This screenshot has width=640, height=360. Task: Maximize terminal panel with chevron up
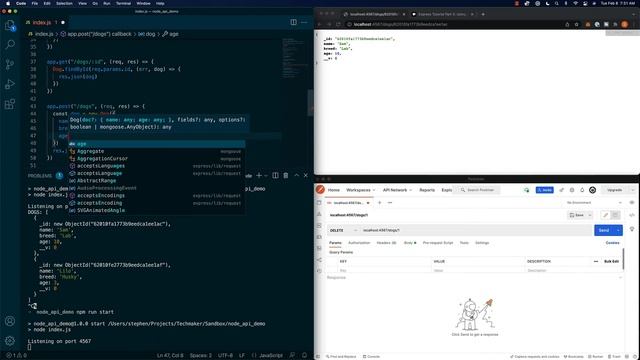point(297,176)
